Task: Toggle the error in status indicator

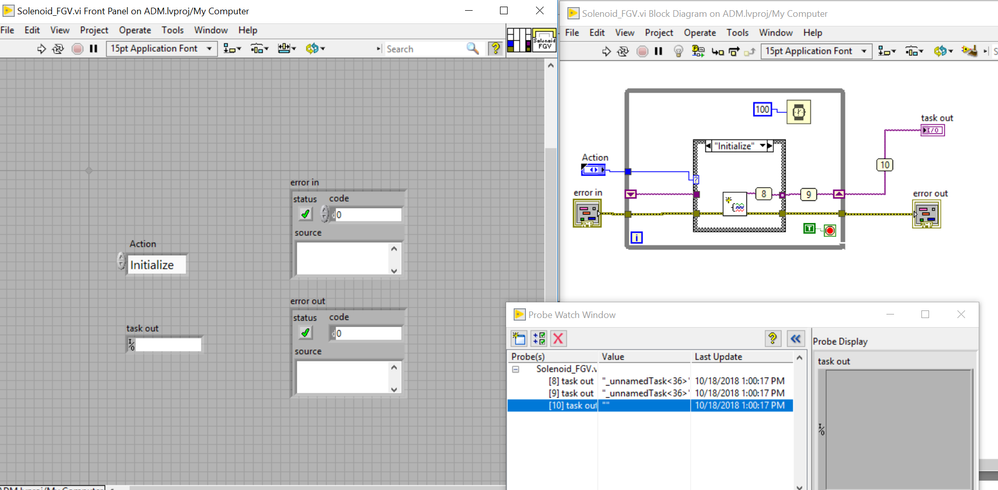Action: [306, 215]
